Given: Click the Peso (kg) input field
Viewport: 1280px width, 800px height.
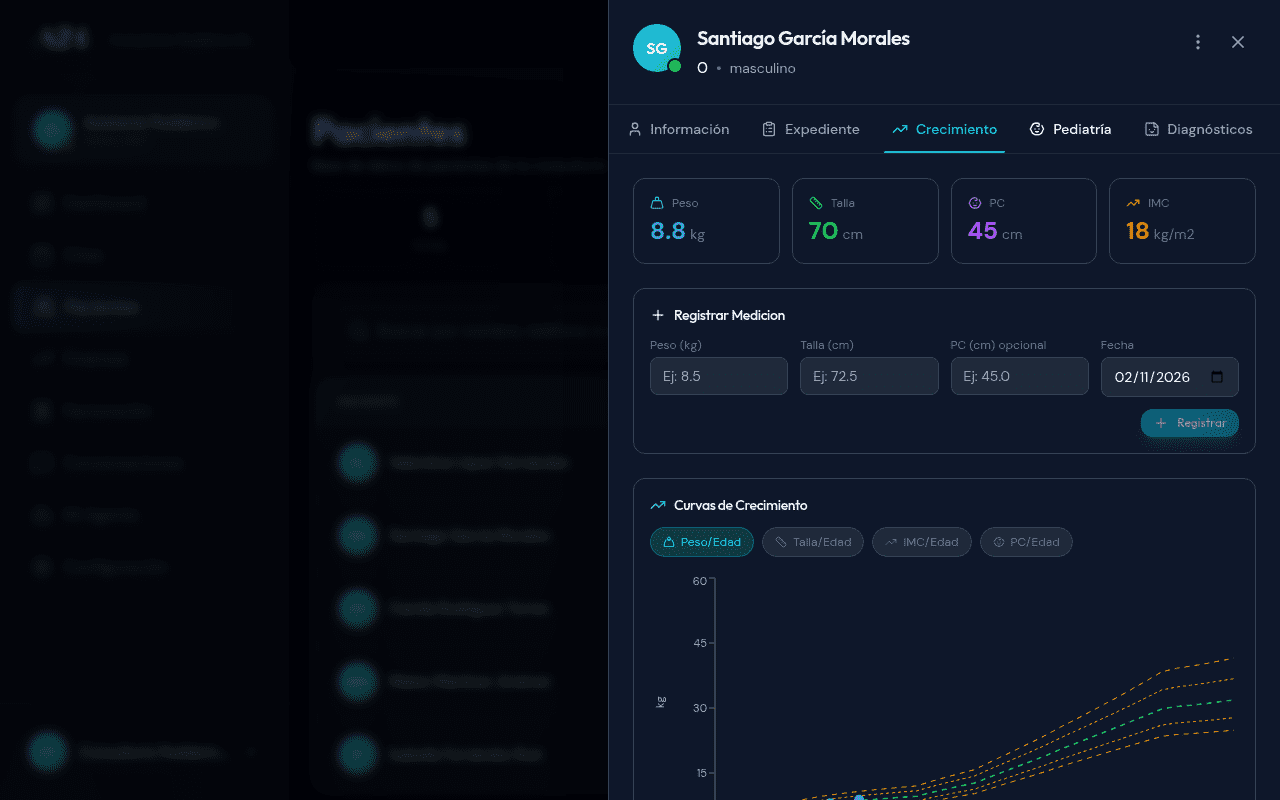Looking at the screenshot, I should tap(718, 377).
